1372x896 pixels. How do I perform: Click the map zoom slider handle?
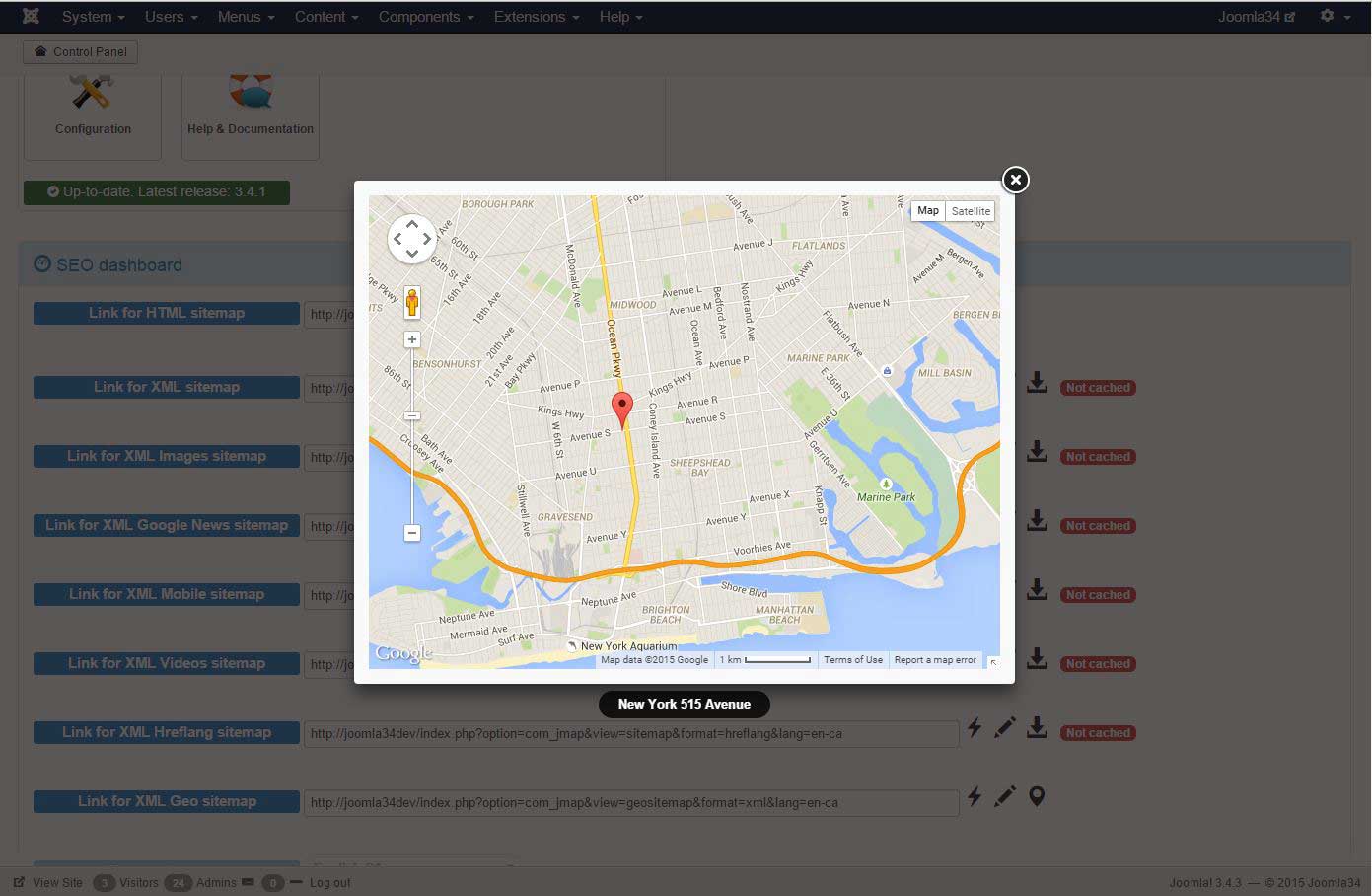coord(412,415)
